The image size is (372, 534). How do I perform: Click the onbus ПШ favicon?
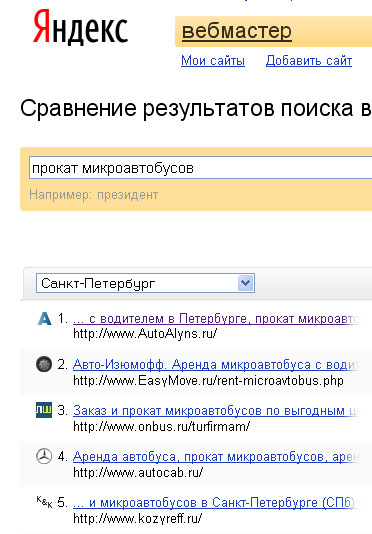tap(44, 410)
